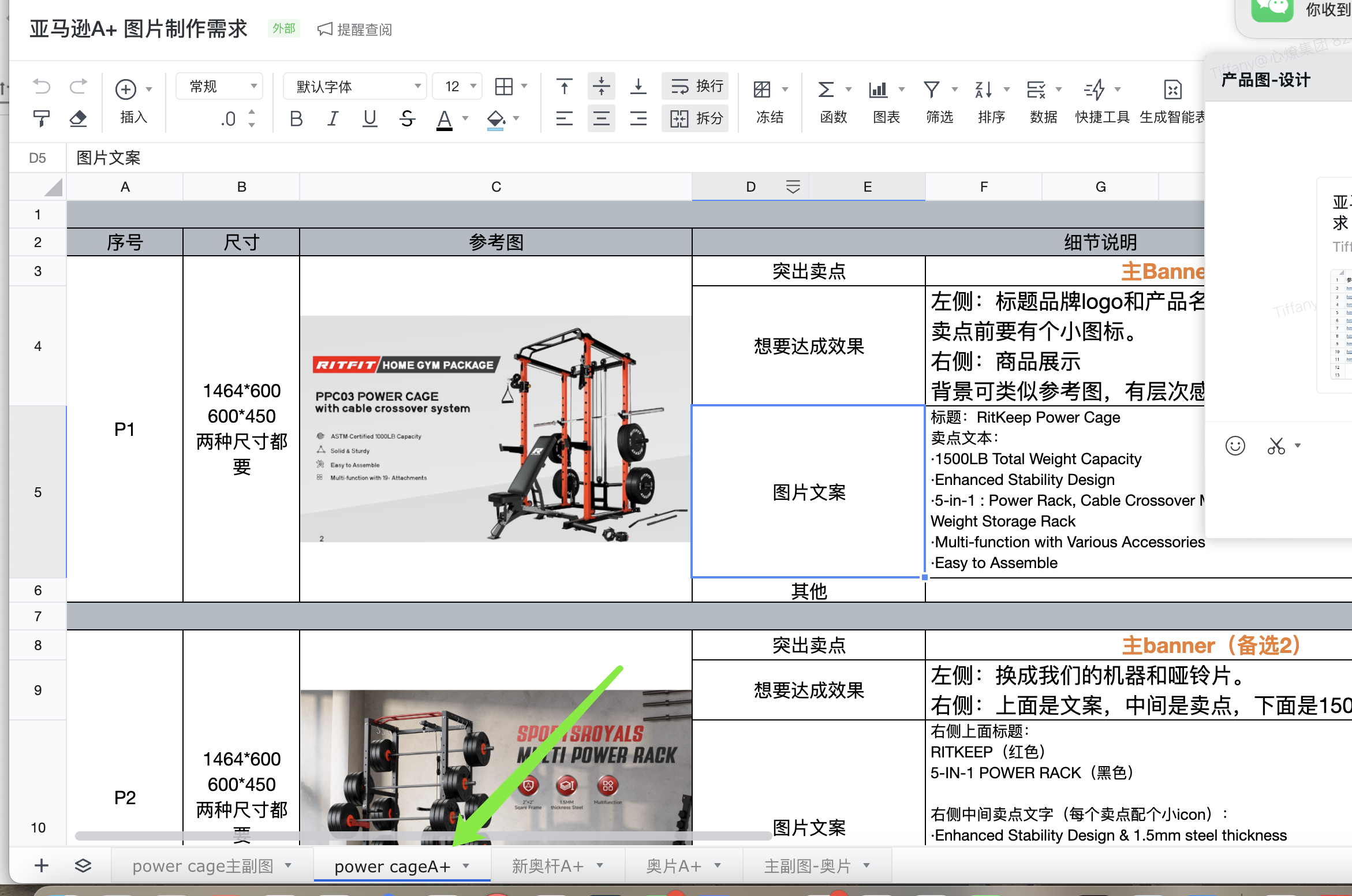The height and width of the screenshot is (896, 1352).
Task: Align text to middle vertically
Action: pyautogui.click(x=601, y=87)
